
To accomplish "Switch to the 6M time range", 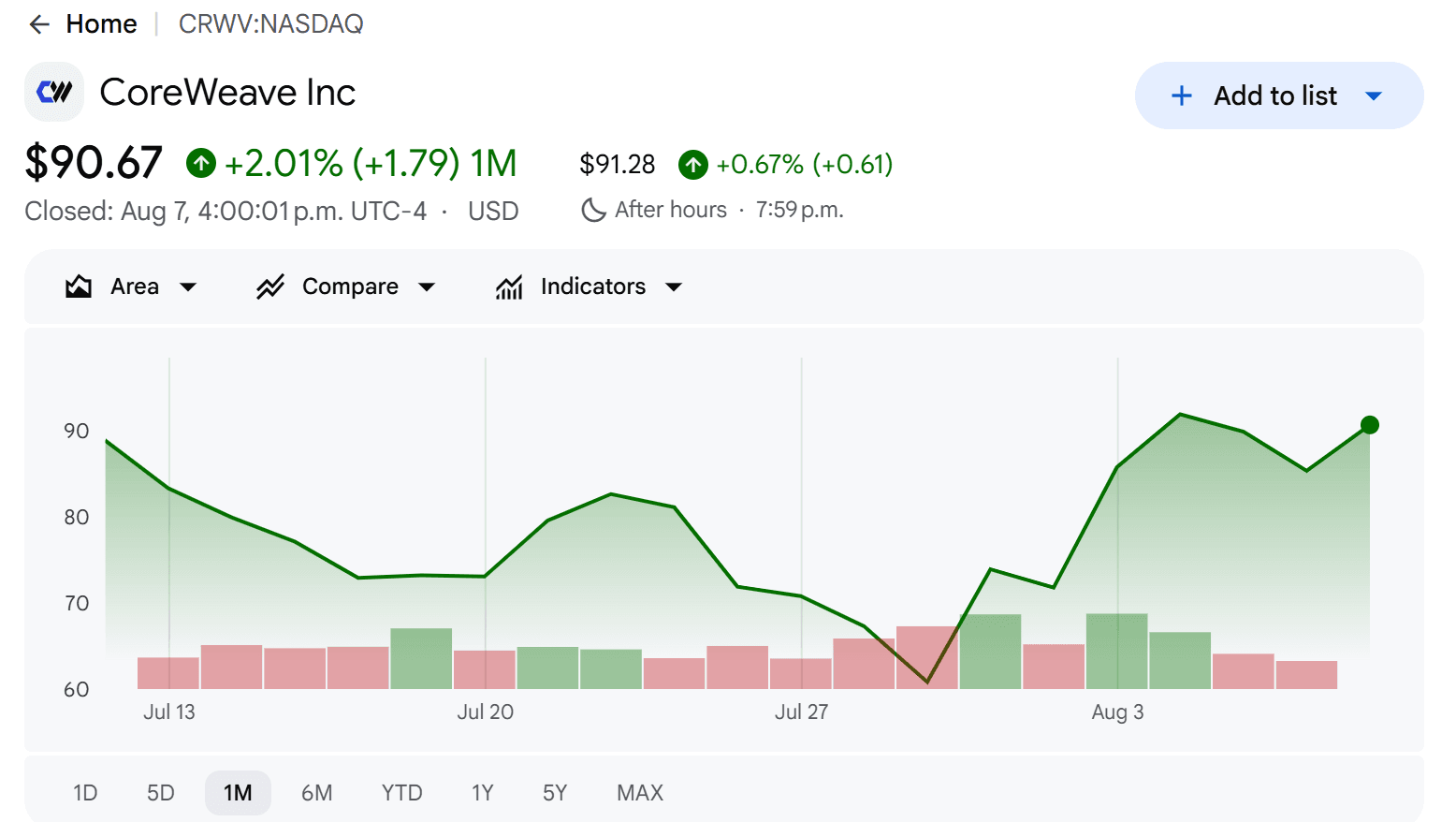I will pyautogui.click(x=317, y=793).
